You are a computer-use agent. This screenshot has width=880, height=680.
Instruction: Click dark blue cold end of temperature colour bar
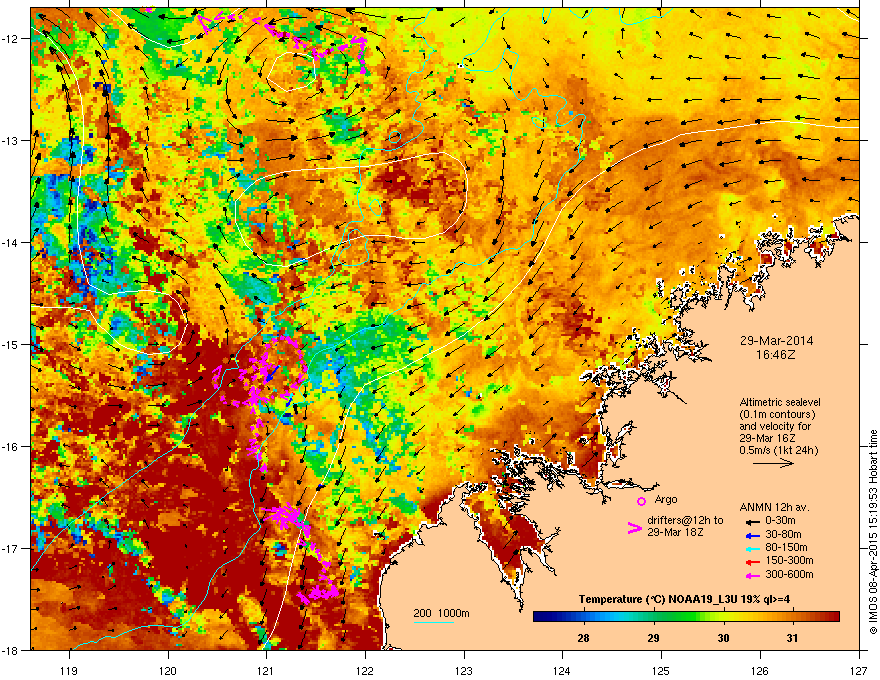point(544,617)
